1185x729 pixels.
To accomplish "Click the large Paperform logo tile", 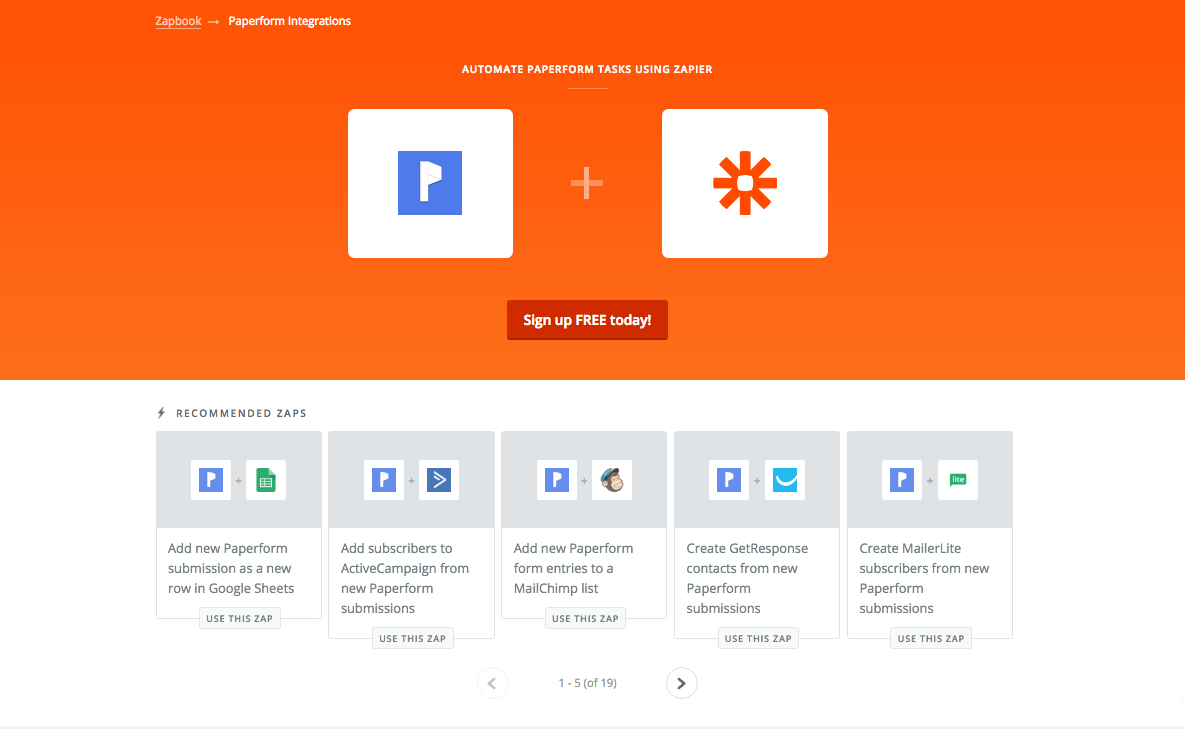I will pos(430,184).
